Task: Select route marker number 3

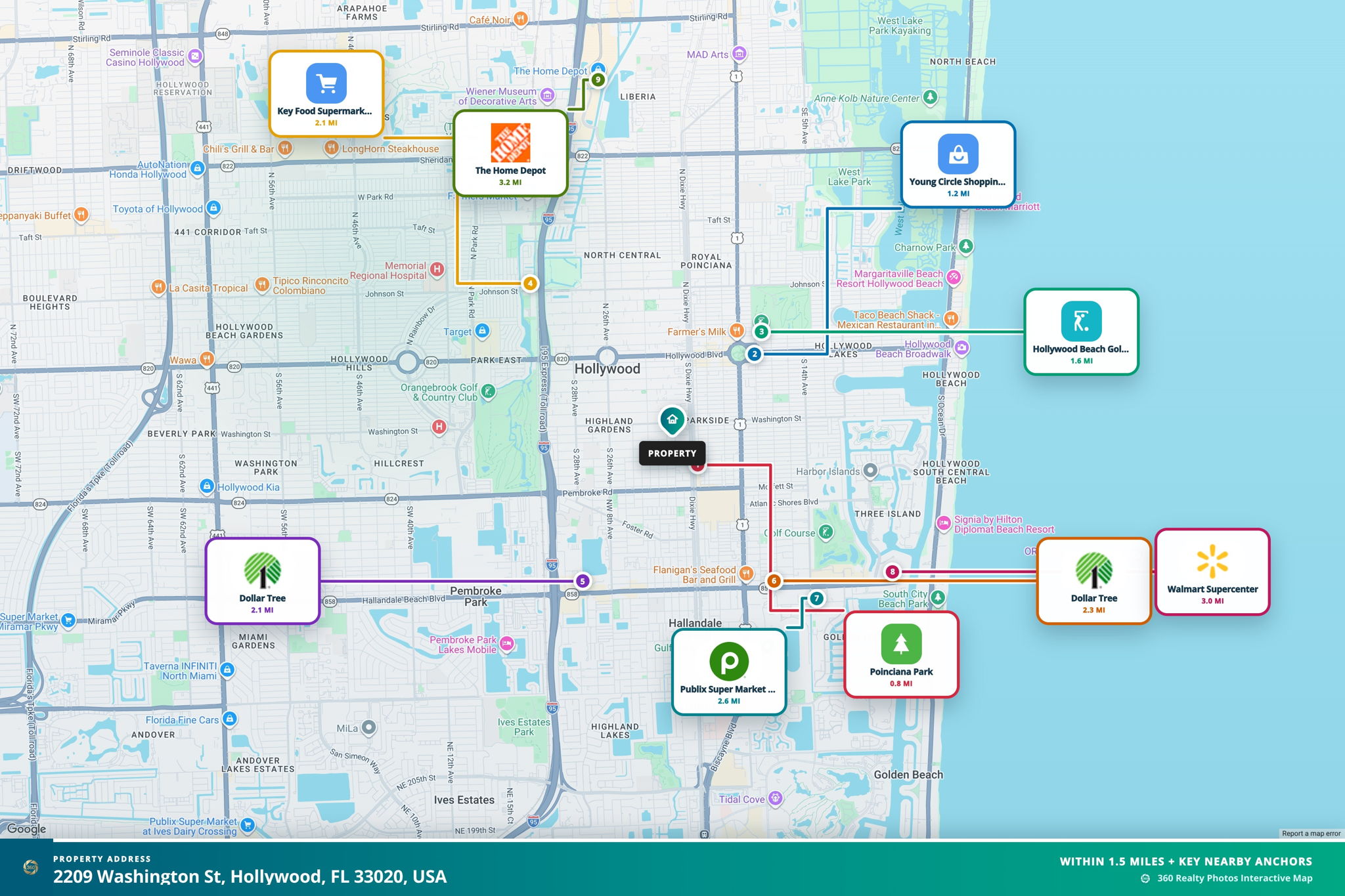Action: pyautogui.click(x=761, y=331)
